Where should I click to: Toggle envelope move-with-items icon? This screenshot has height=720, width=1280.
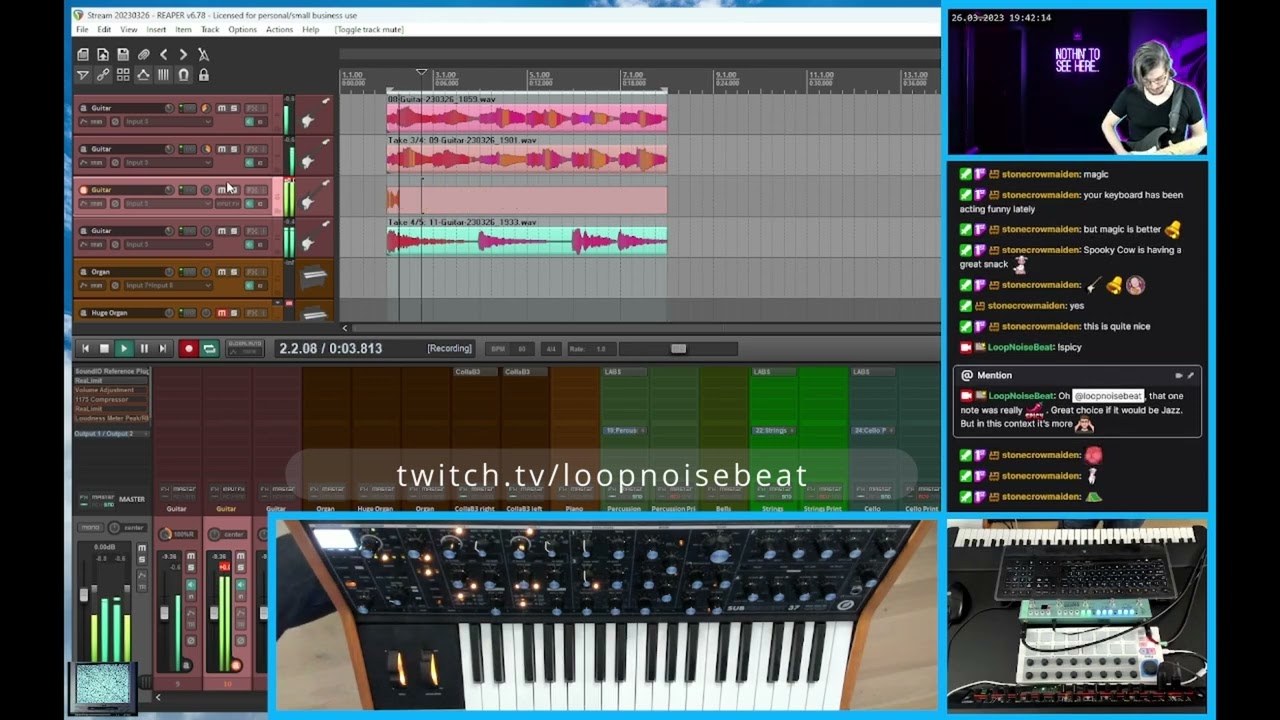pyautogui.click(x=143, y=75)
